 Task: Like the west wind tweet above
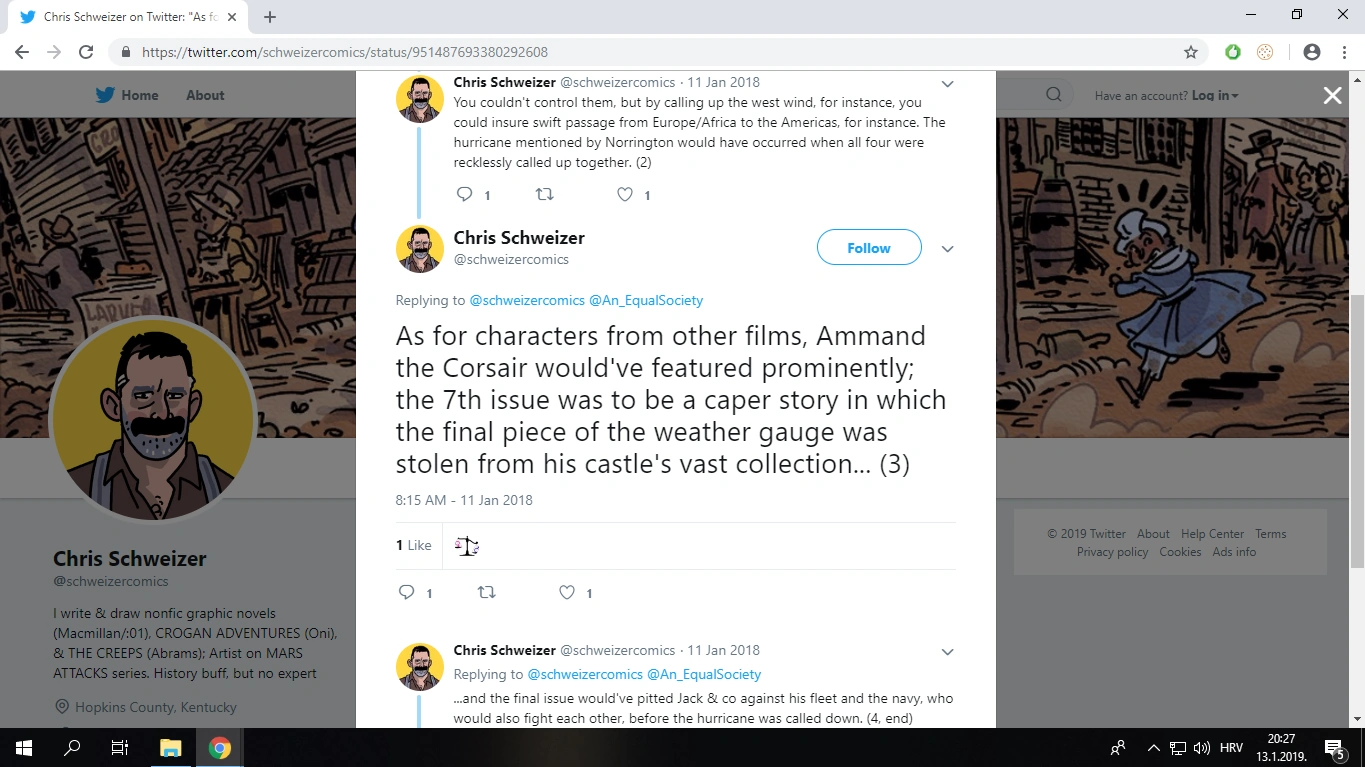[625, 195]
